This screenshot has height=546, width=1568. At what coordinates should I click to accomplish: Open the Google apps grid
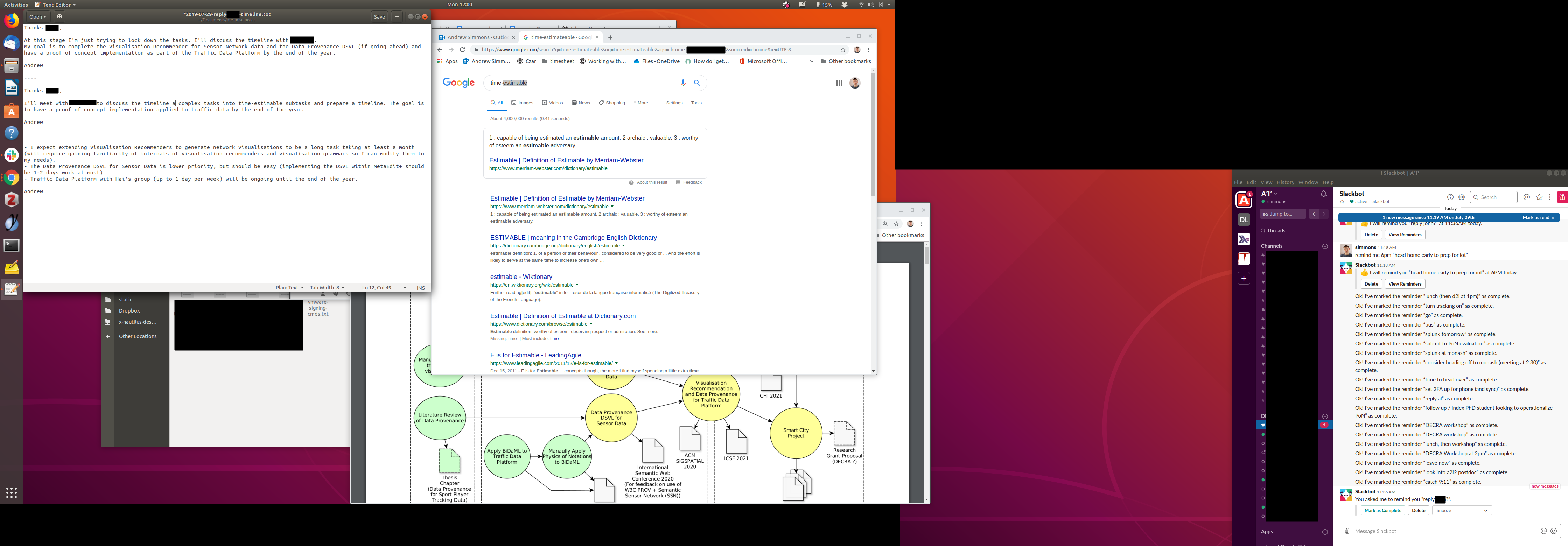point(839,83)
